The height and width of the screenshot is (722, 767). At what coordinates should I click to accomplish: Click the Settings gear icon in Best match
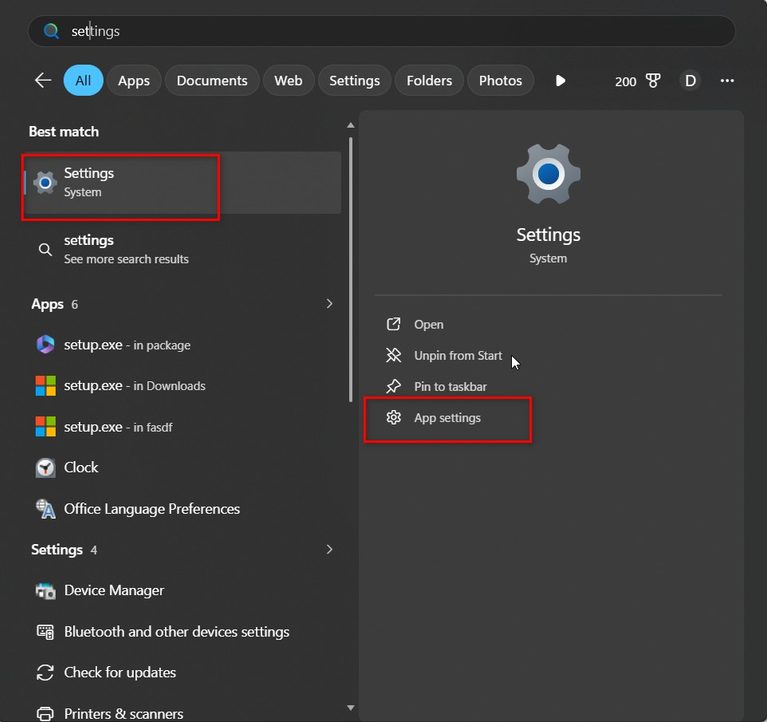click(x=45, y=182)
